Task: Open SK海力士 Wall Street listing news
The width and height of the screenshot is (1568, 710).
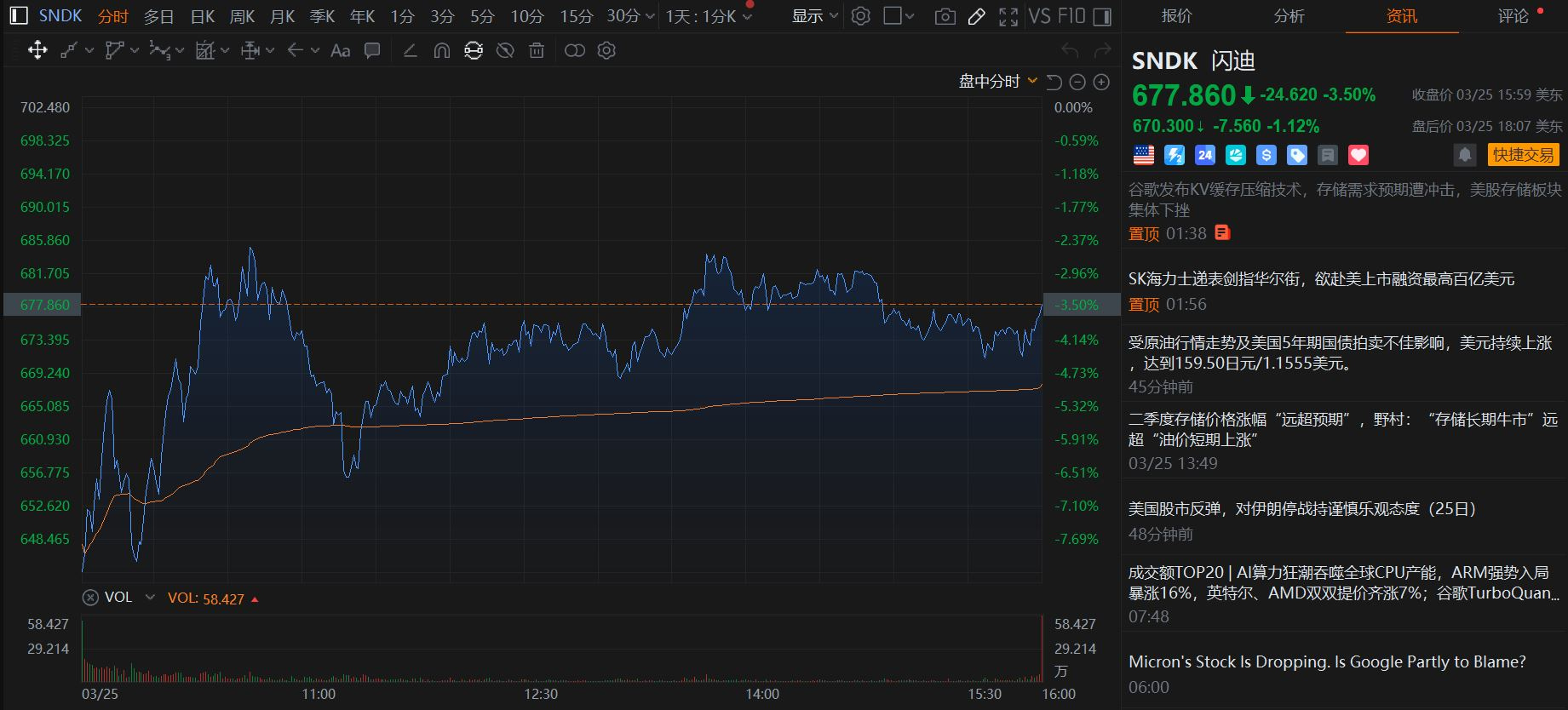Action: pos(1321,279)
